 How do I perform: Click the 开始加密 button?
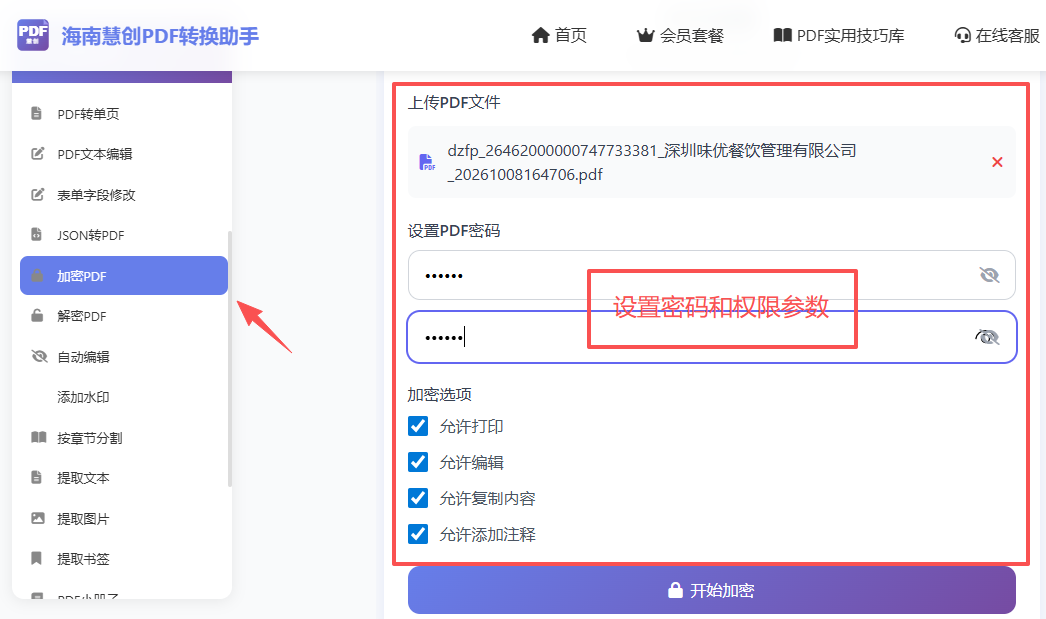pos(712,590)
